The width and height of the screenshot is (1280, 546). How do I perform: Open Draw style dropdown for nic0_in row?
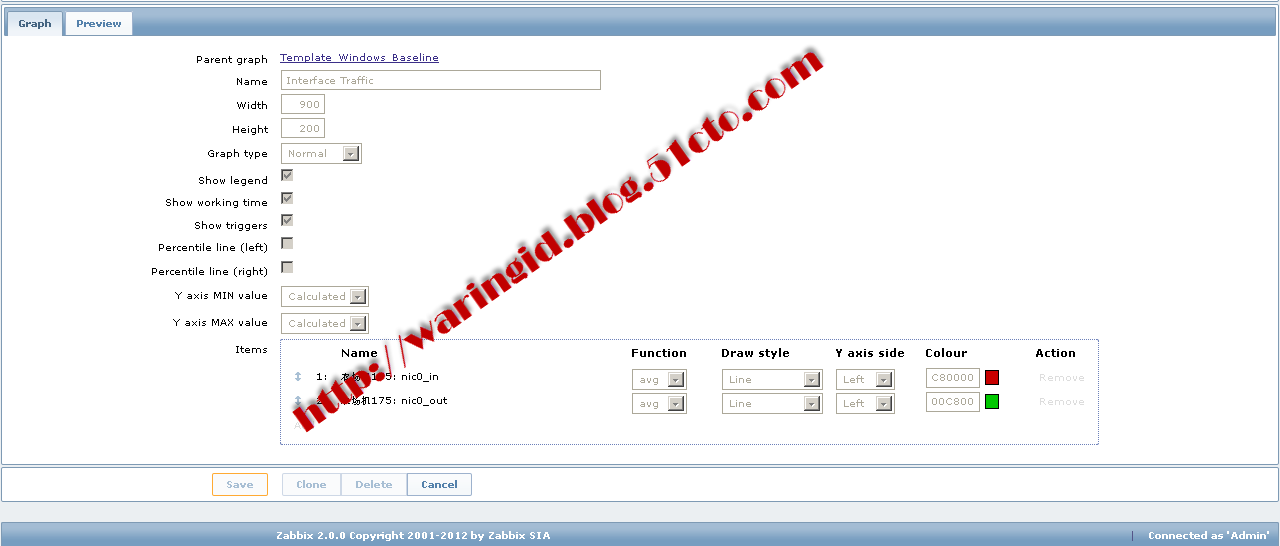[772, 379]
